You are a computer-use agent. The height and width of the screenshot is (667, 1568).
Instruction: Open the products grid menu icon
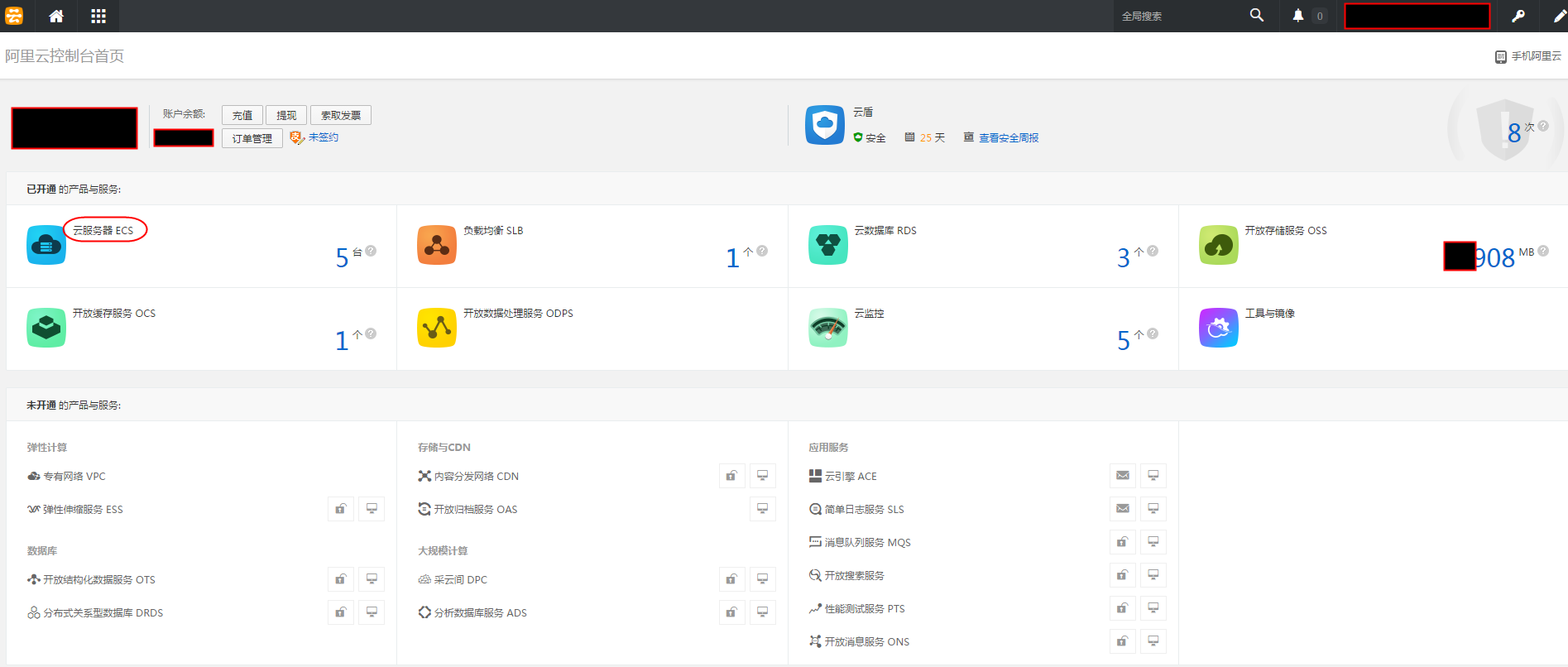98,16
